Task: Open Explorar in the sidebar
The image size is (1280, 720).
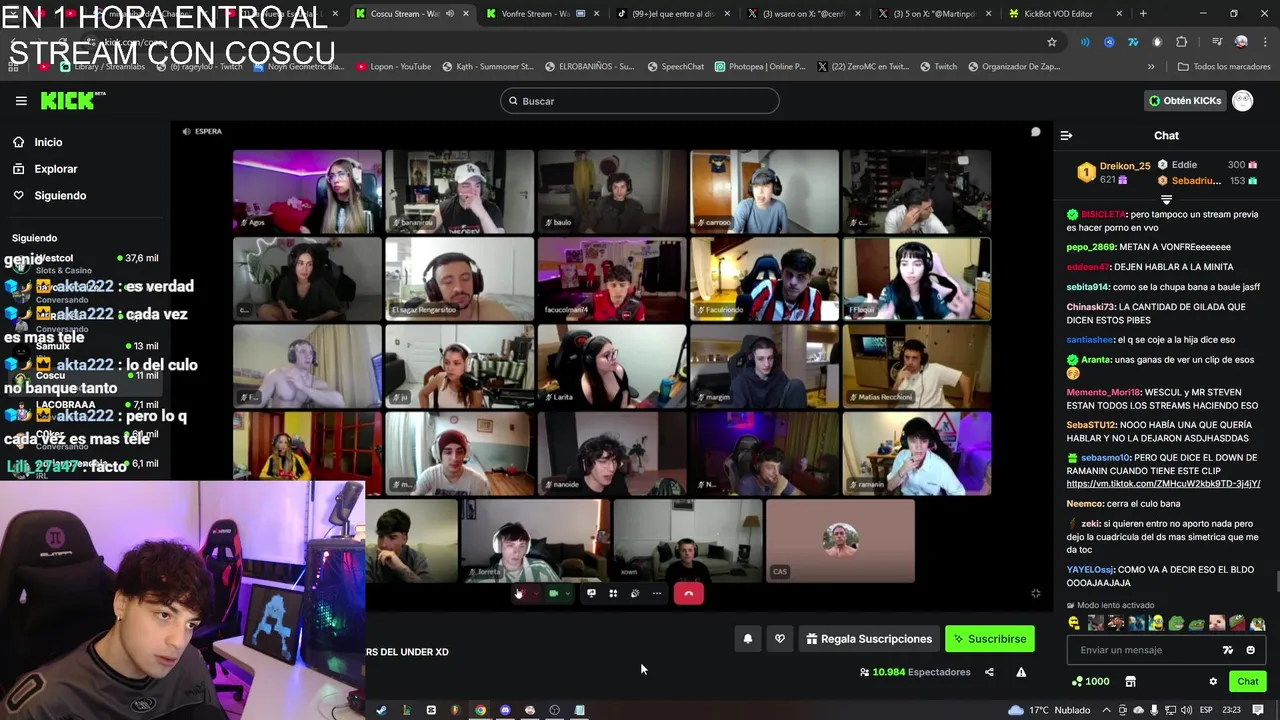Action: point(55,169)
